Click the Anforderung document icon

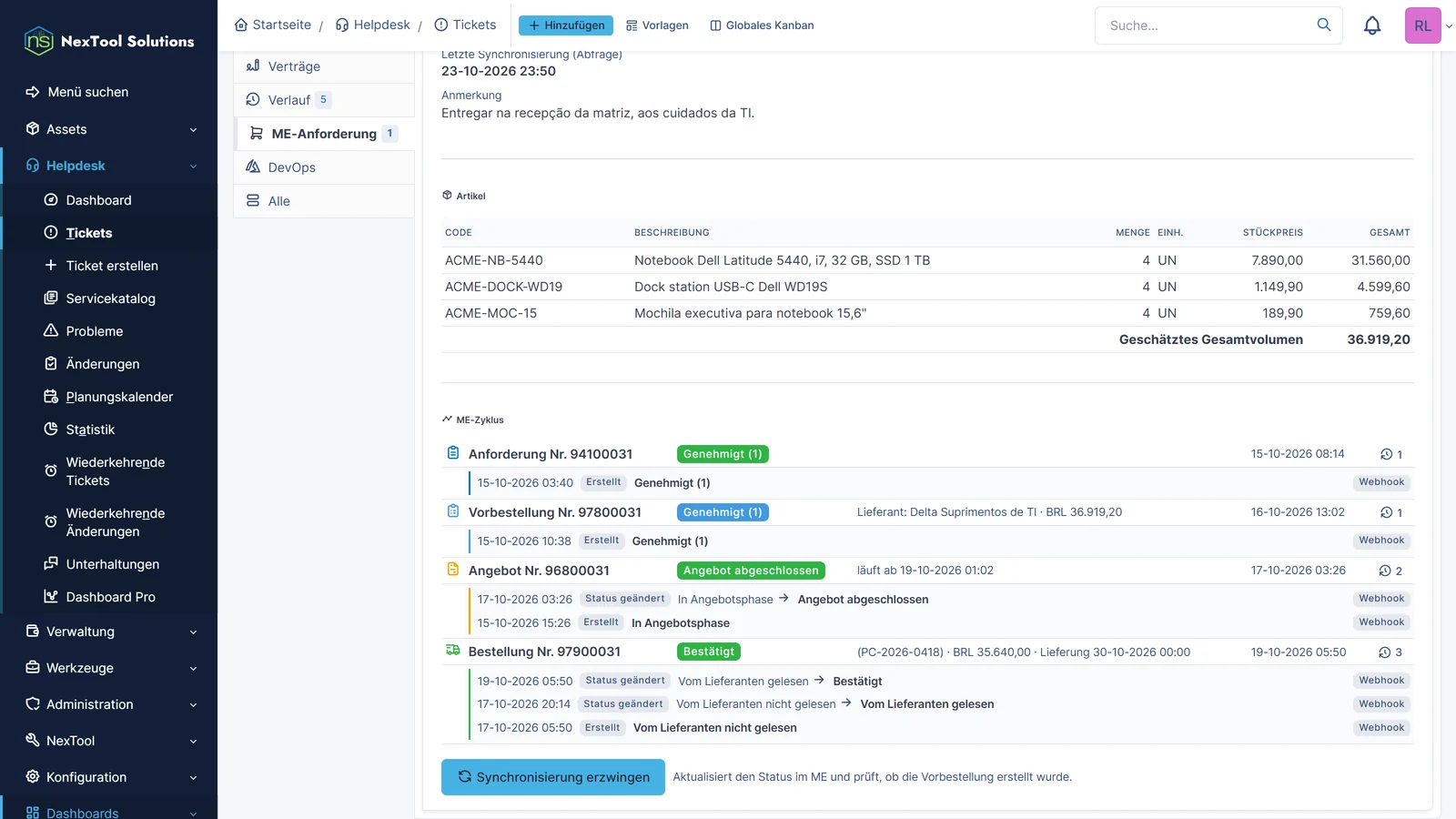tap(453, 453)
